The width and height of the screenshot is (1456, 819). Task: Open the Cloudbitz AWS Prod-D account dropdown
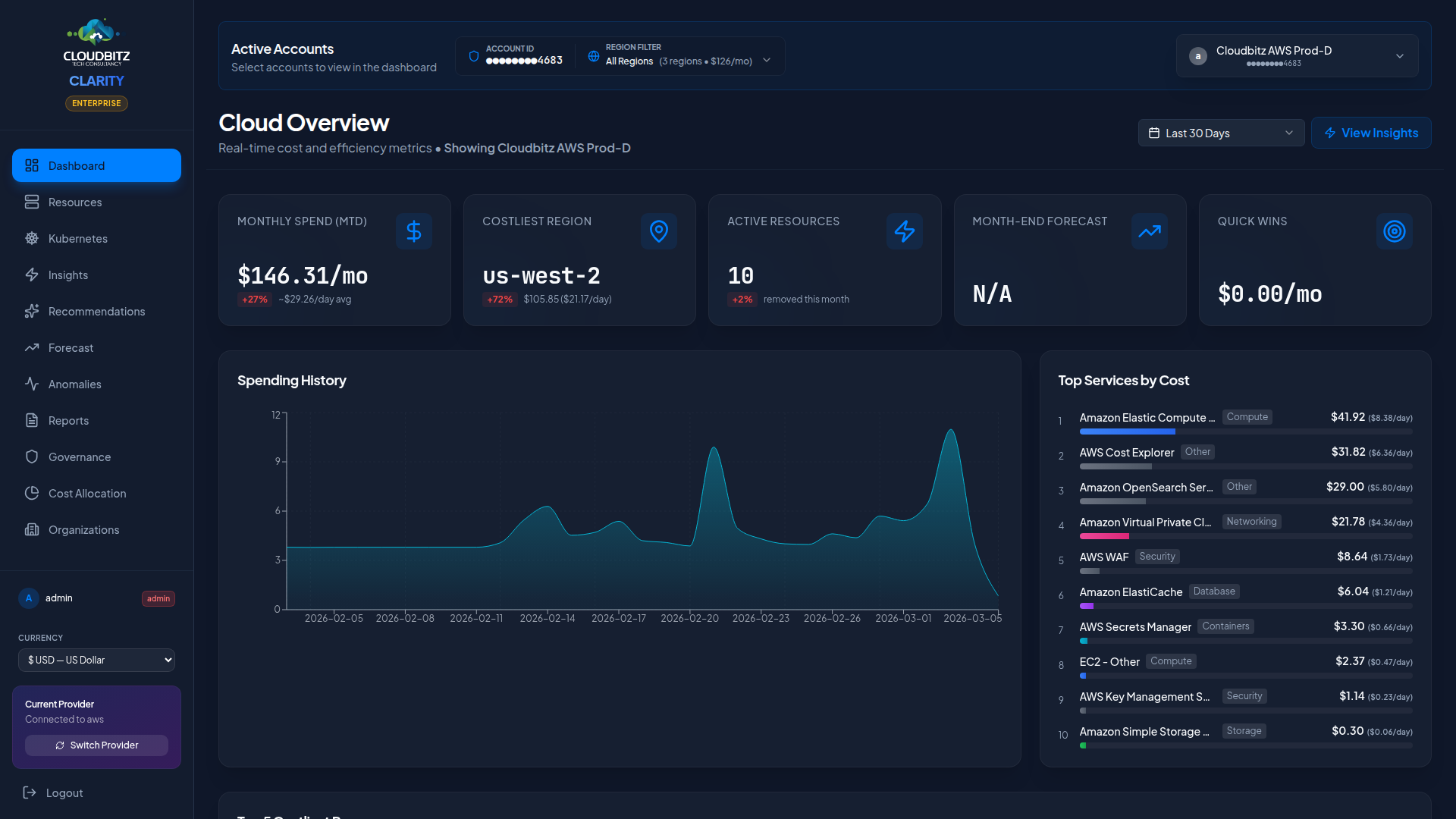[x=1297, y=55]
